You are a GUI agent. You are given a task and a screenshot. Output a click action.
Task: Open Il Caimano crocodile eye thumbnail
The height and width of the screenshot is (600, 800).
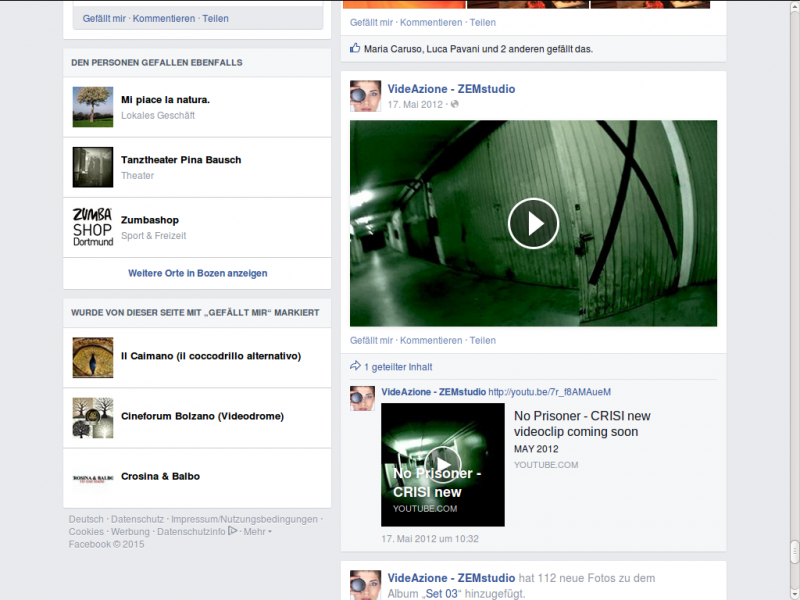pos(93,357)
